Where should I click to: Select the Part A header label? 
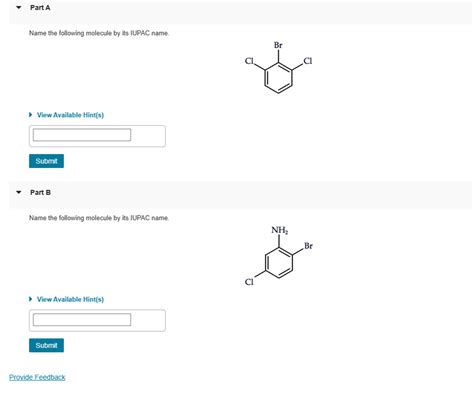pyautogui.click(x=40, y=8)
